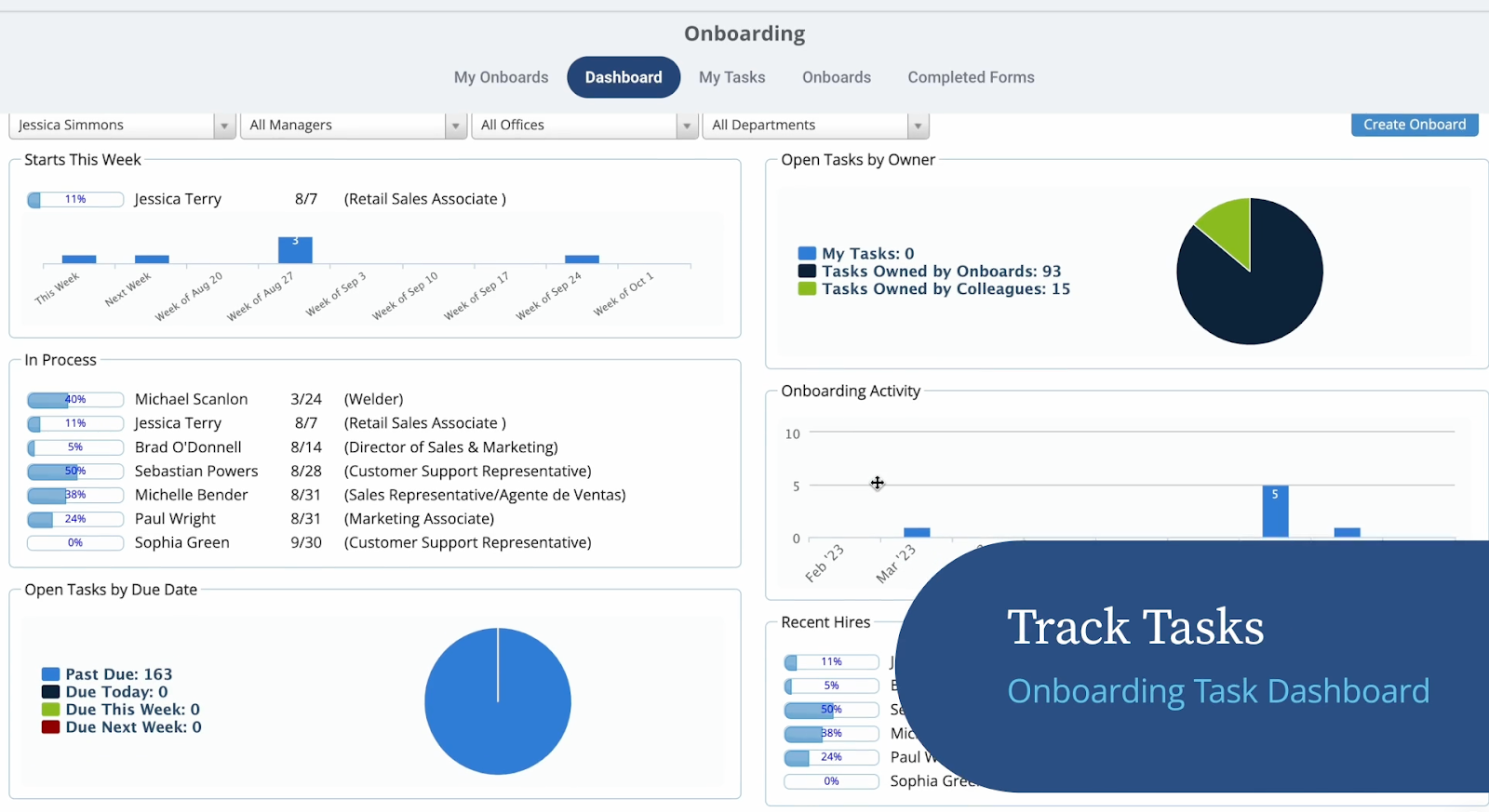Open Jessica Terry in the In Process list

coord(178,423)
